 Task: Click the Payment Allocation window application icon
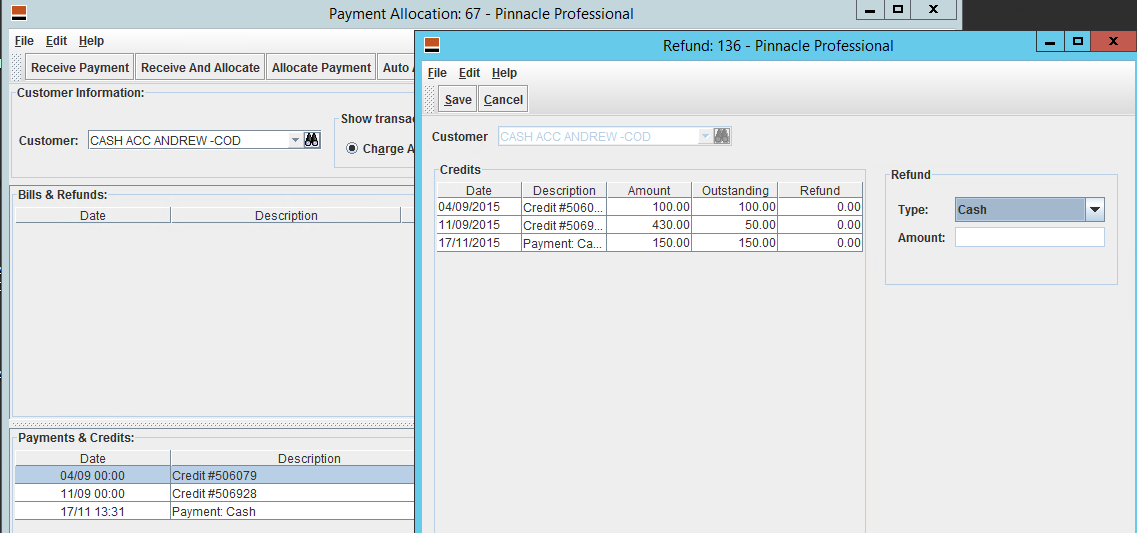[x=19, y=13]
